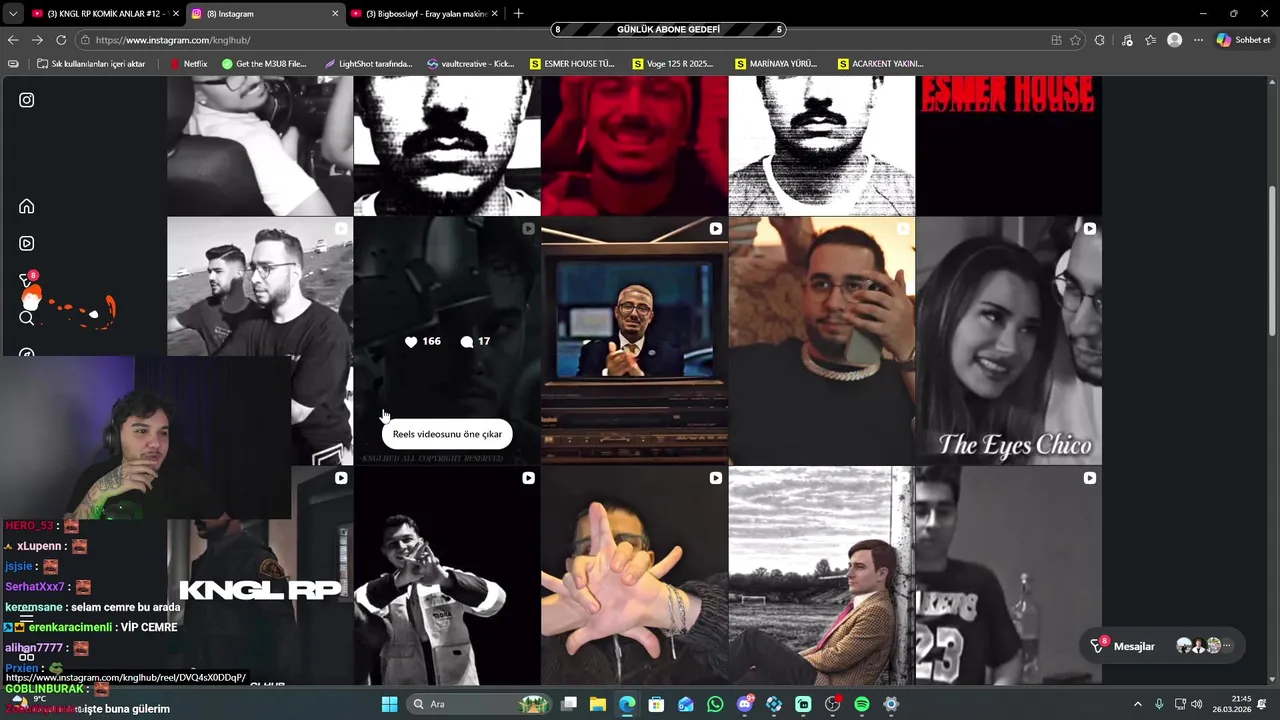Open Windows Start menu
The width and height of the screenshot is (1280, 720).
click(389, 704)
